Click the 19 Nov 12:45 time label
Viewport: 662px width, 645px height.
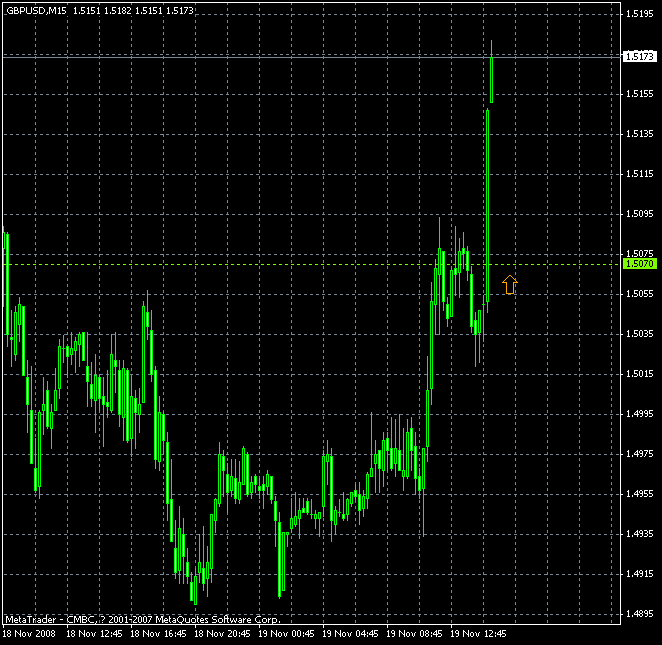click(x=478, y=634)
